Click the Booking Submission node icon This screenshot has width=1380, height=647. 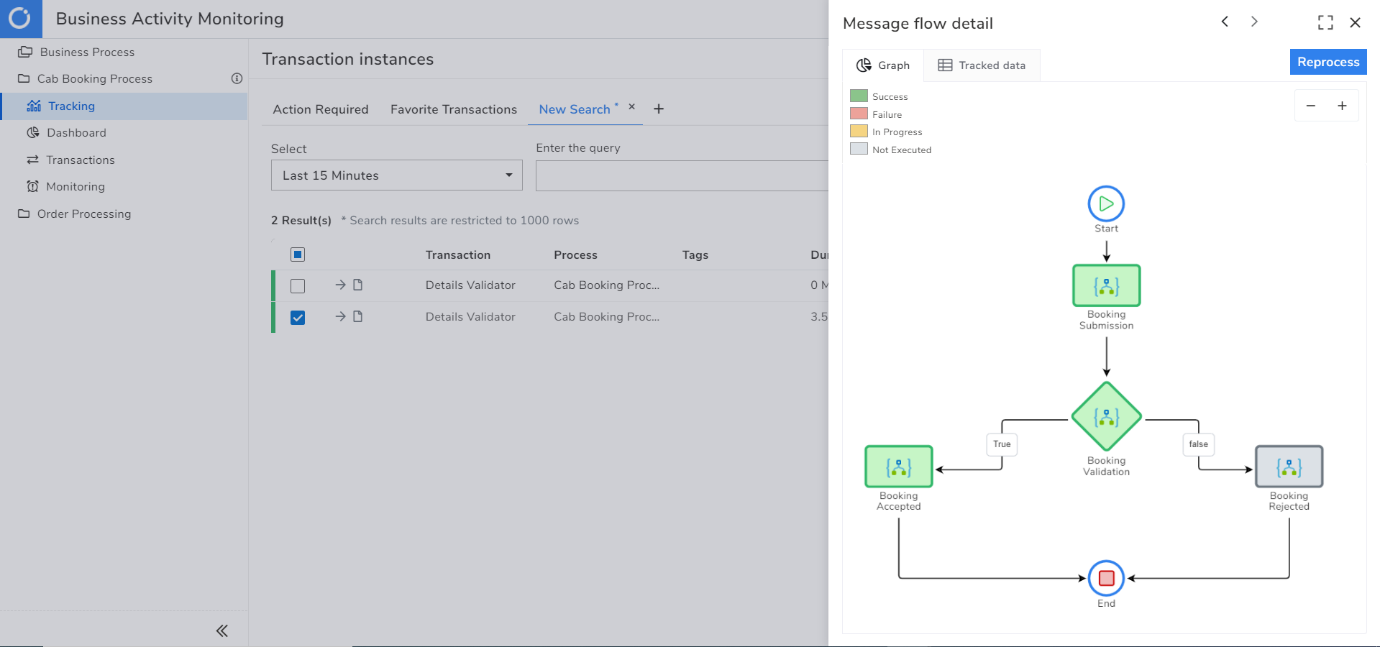coord(1106,286)
